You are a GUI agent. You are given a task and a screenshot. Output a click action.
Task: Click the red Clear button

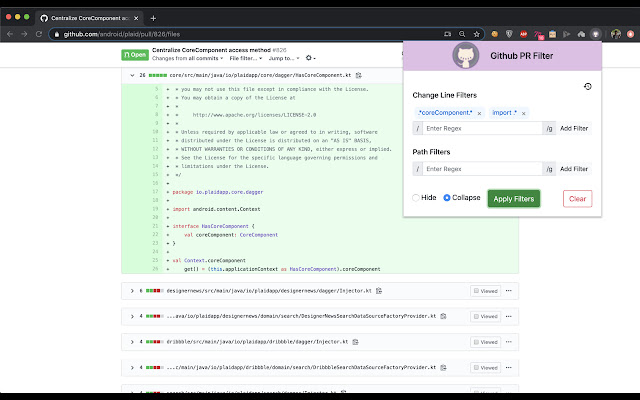pyautogui.click(x=577, y=199)
